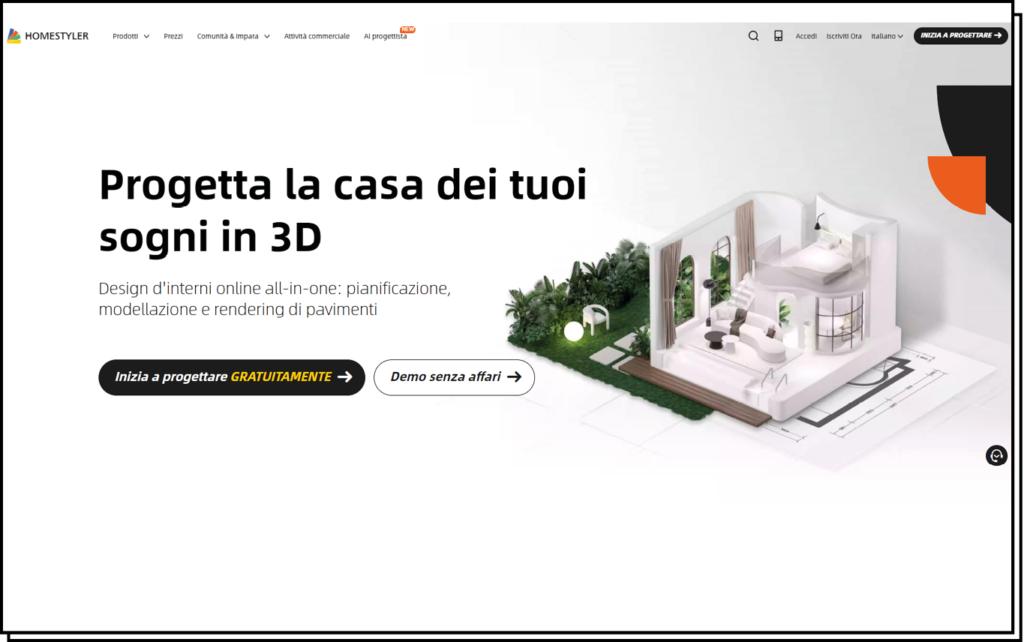Image resolution: width=1024 pixels, height=642 pixels.
Task: Click the Demo senza affari button
Action: click(x=454, y=377)
